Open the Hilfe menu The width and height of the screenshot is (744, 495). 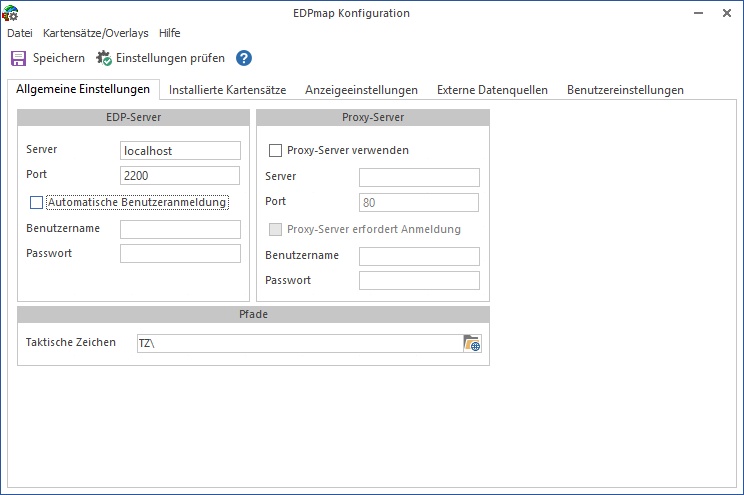click(169, 33)
